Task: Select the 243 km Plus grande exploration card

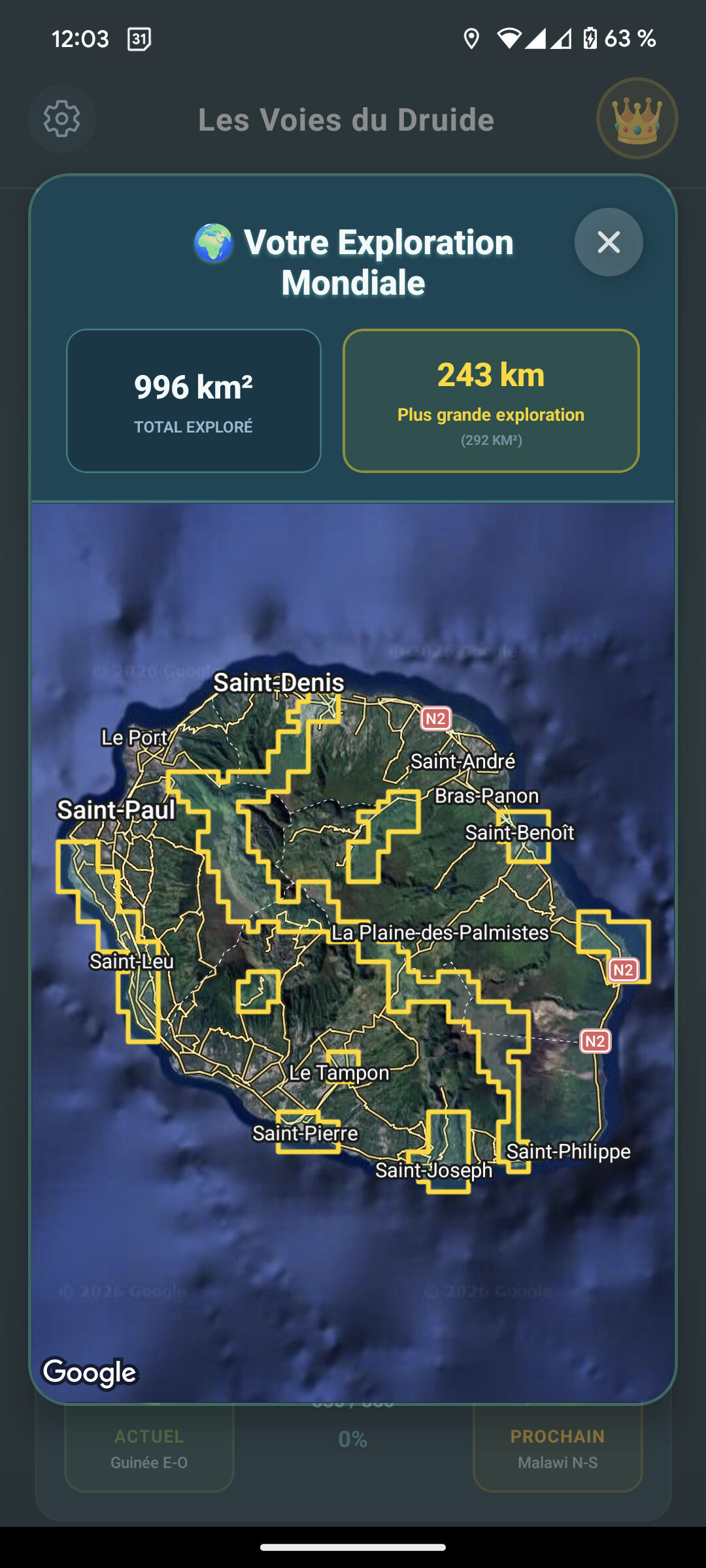Action: pyautogui.click(x=491, y=400)
